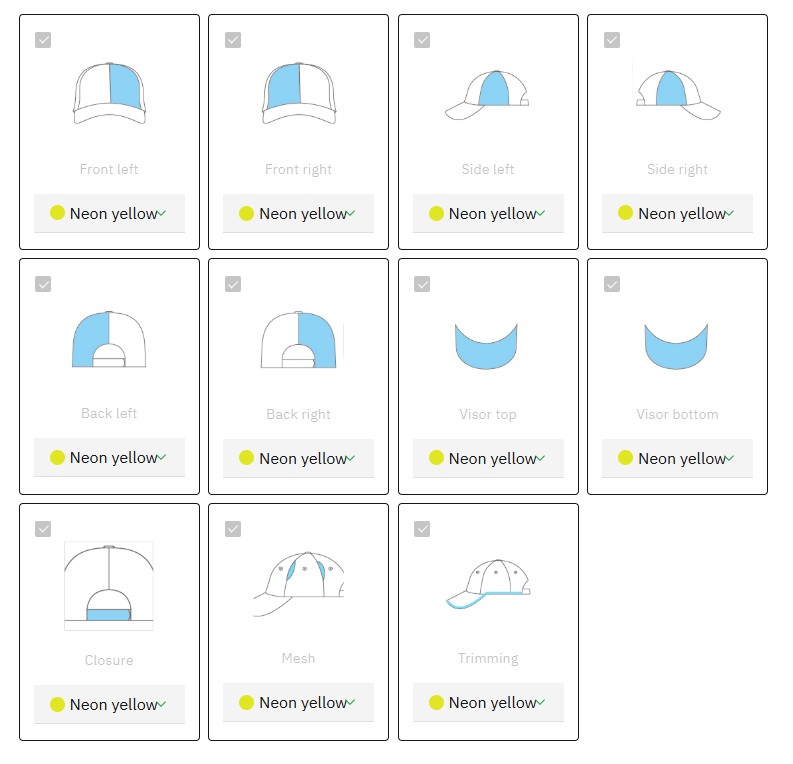Select the Front right cap illustration

(x=298, y=93)
